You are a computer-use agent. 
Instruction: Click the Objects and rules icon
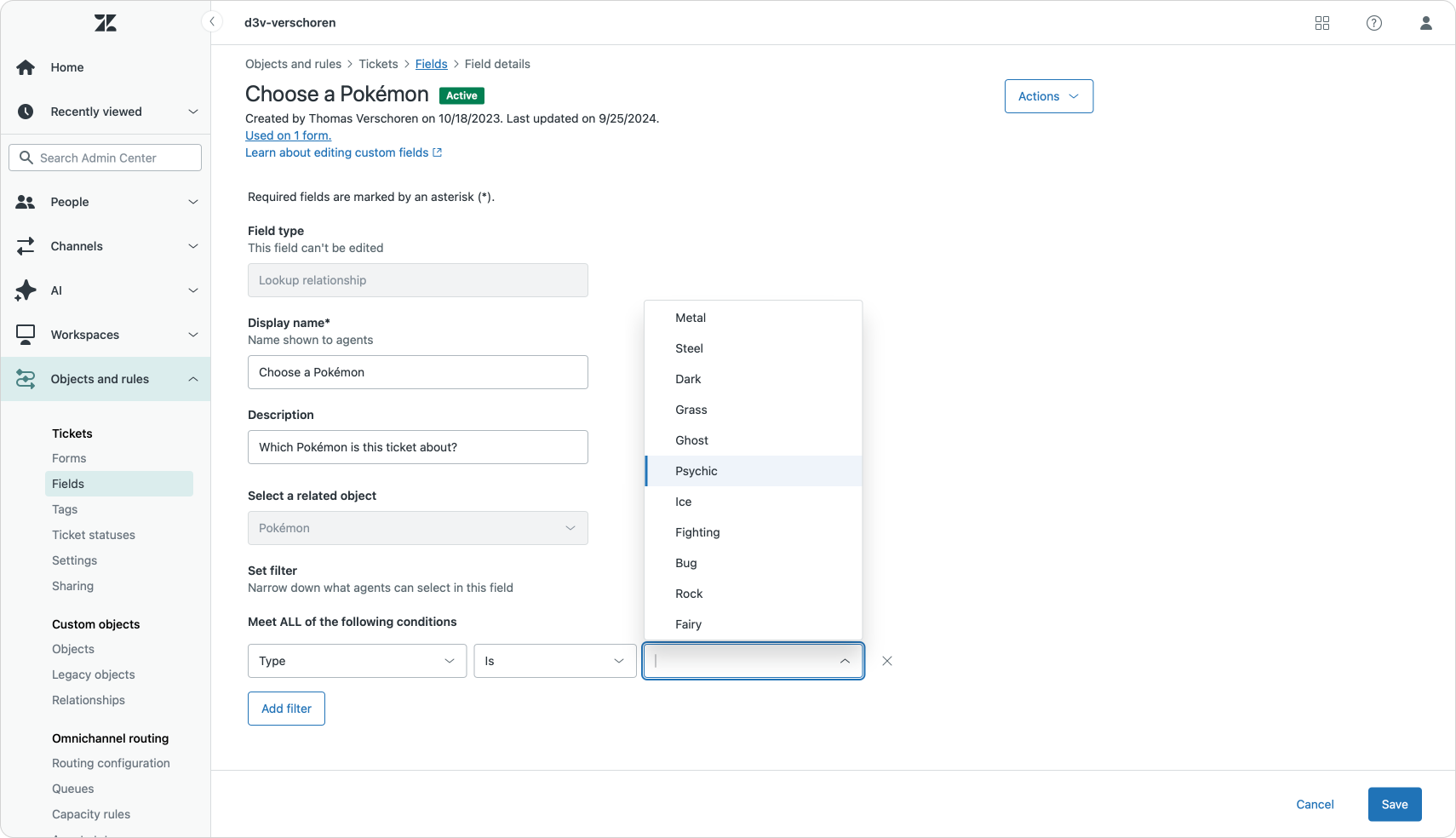pos(26,379)
